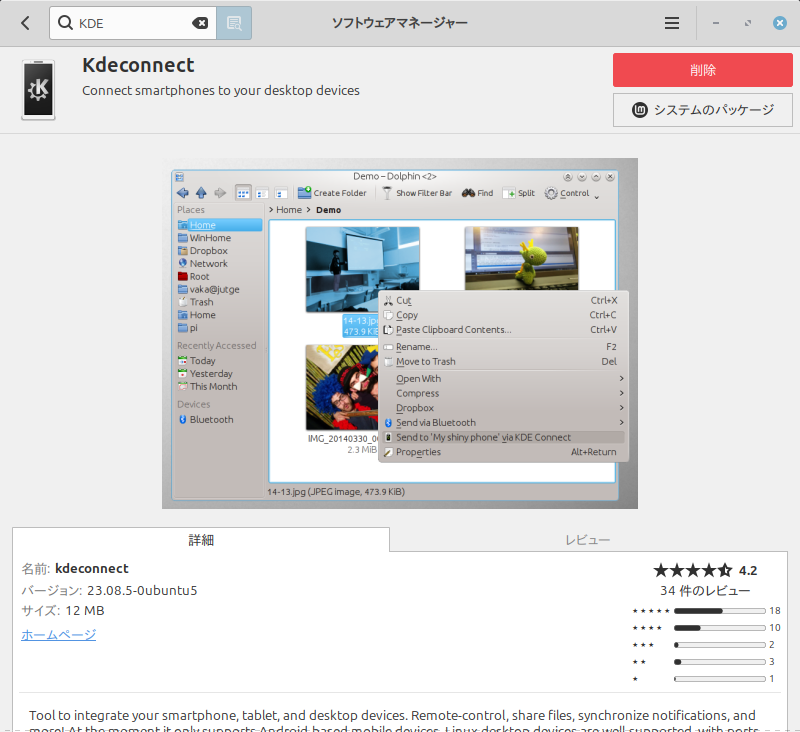
Task: Click the red 削除 button
Action: tap(701, 70)
